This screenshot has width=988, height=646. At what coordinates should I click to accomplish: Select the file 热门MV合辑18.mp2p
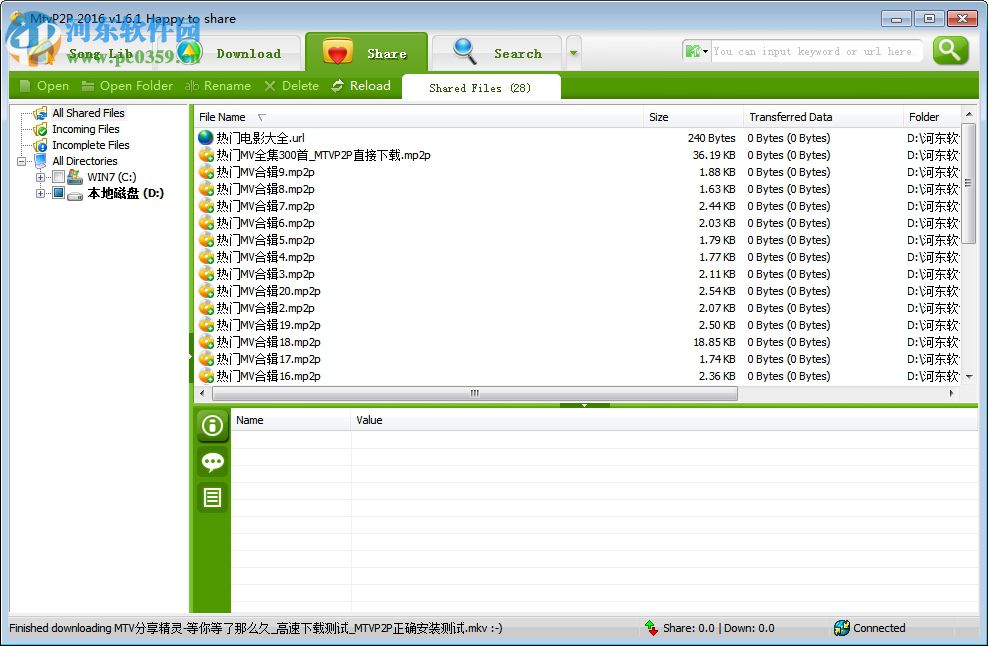(x=268, y=342)
